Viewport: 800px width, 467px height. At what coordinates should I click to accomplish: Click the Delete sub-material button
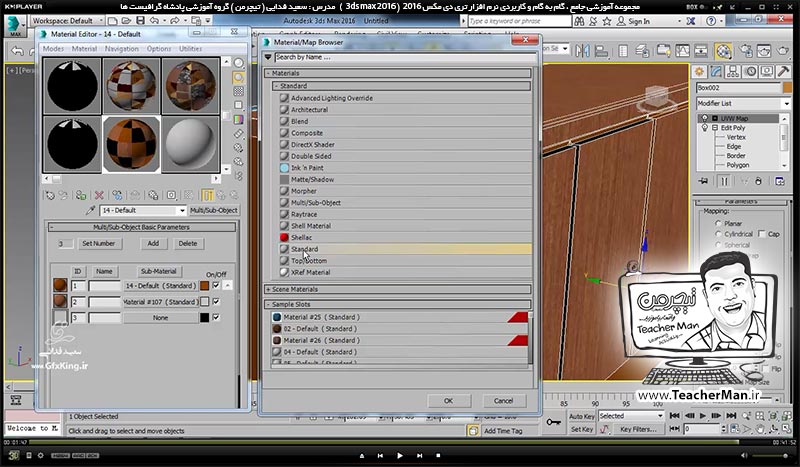(187, 243)
